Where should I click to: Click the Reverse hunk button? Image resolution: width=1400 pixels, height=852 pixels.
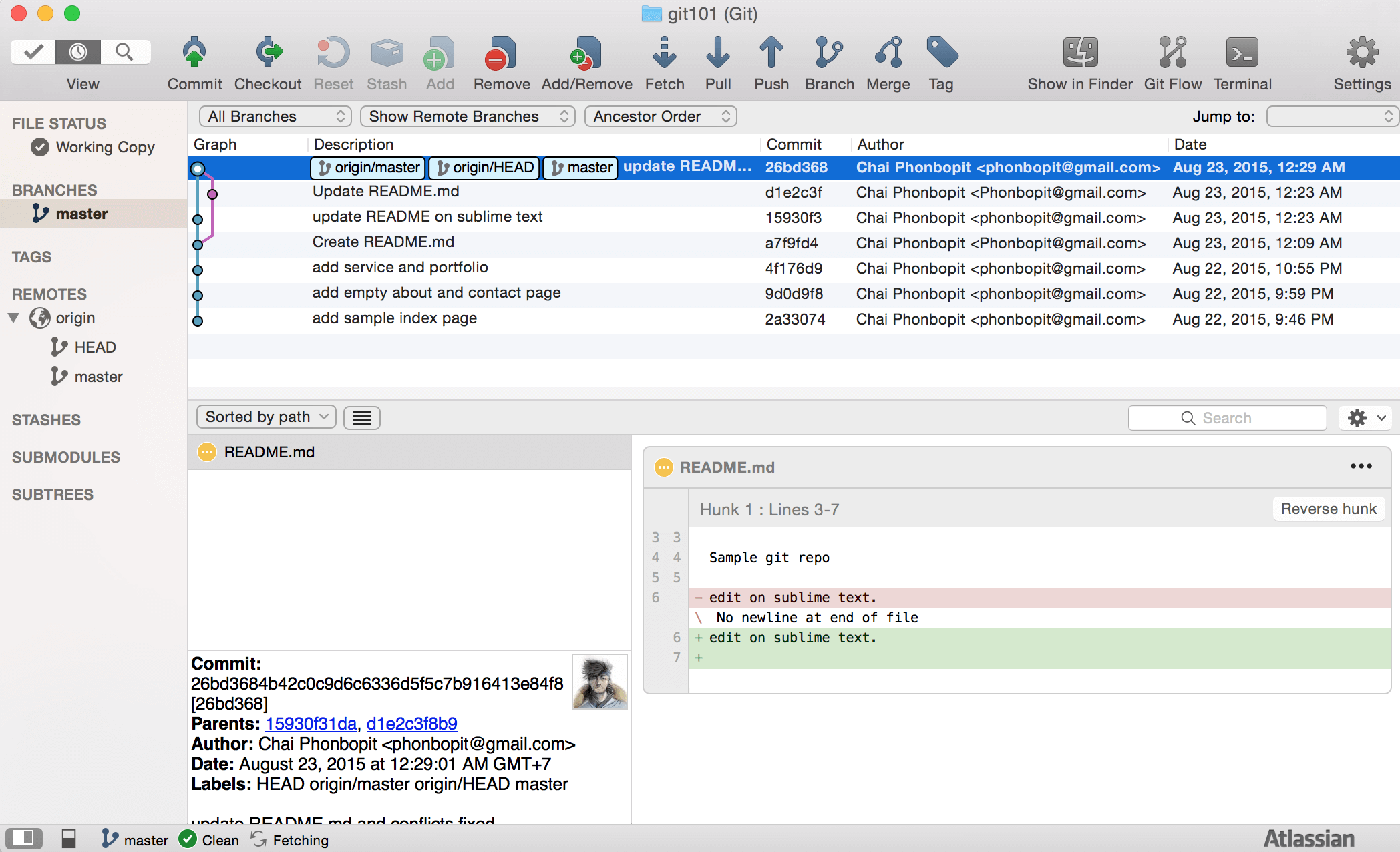[x=1328, y=509]
